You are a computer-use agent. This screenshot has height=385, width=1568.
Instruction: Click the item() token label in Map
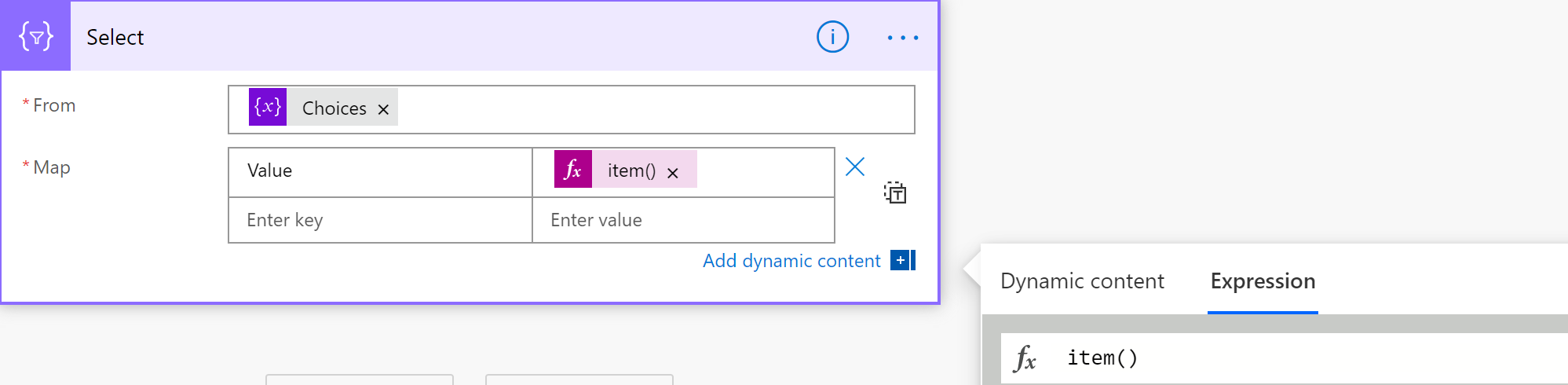click(x=631, y=170)
